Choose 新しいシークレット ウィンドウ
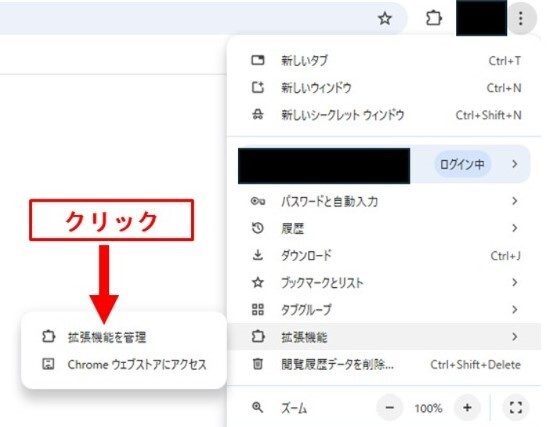The width and height of the screenshot is (560, 427). [384, 115]
